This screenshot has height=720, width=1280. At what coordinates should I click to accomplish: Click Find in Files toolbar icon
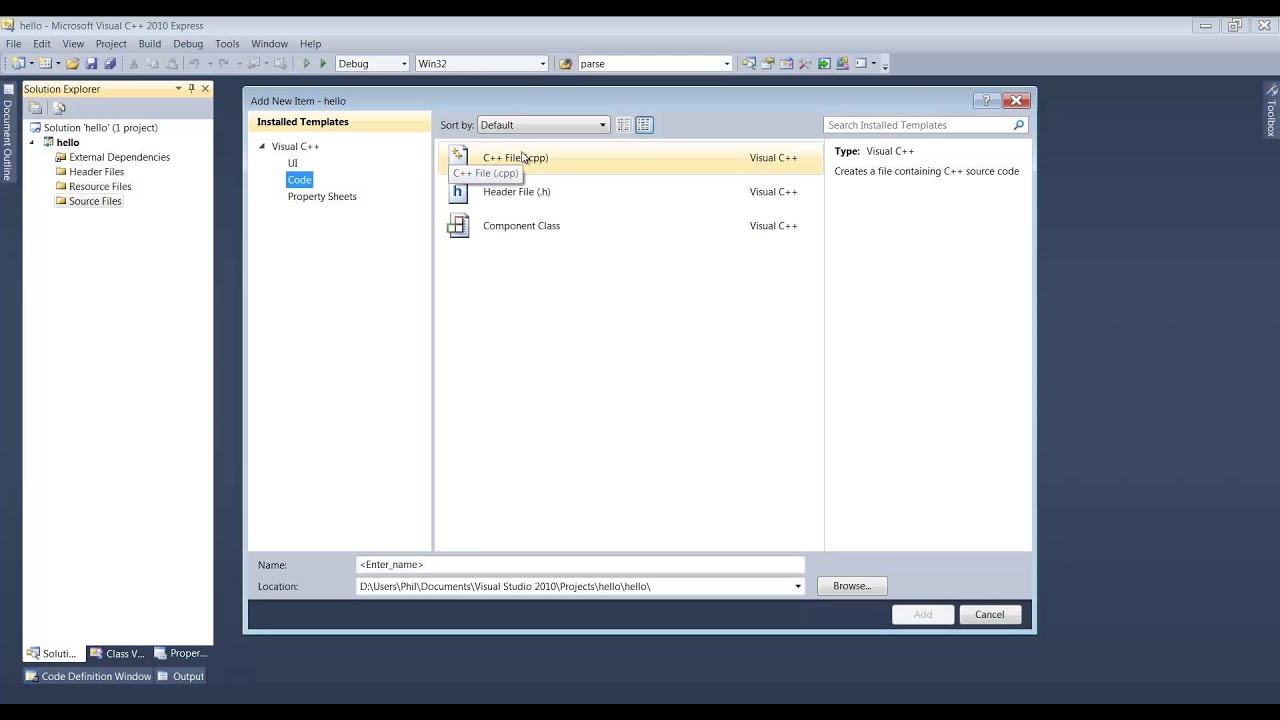pyautogui.click(x=566, y=63)
